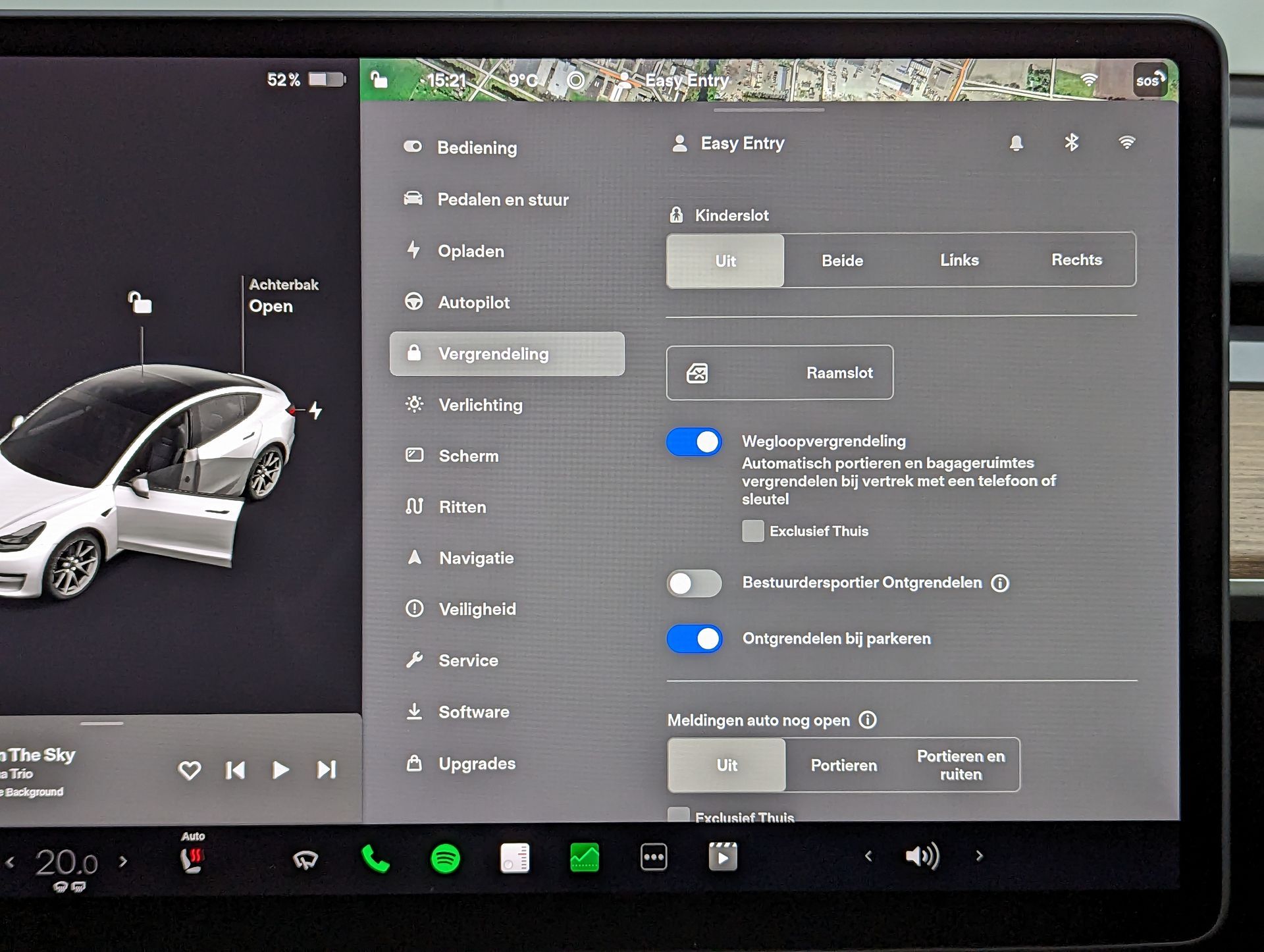The image size is (1264, 952).
Task: Set Kinderslot to Uit
Action: [725, 261]
